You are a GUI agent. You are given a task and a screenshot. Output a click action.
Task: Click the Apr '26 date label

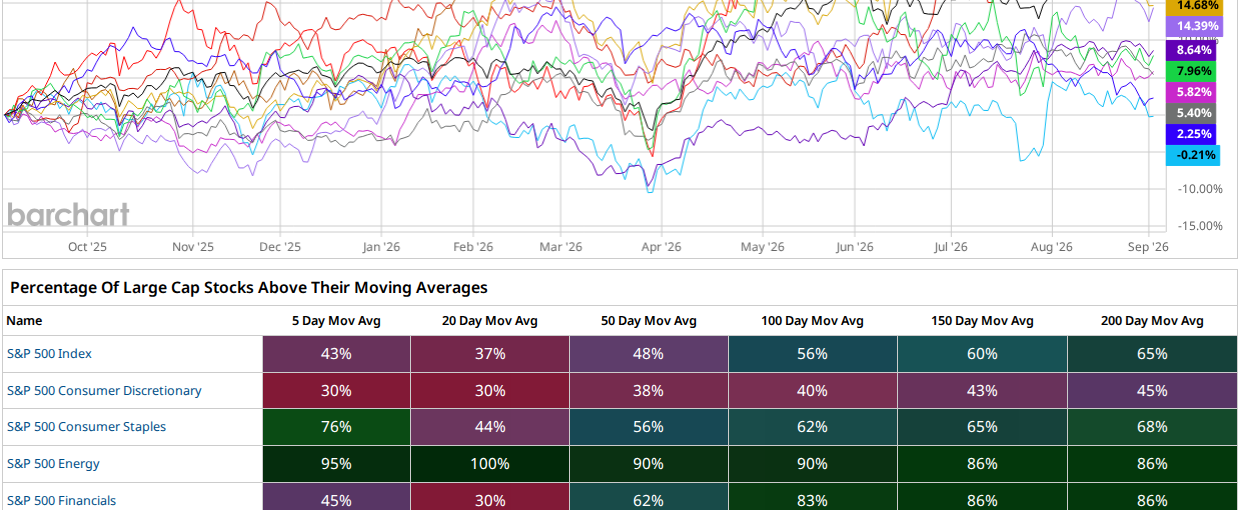click(x=661, y=246)
